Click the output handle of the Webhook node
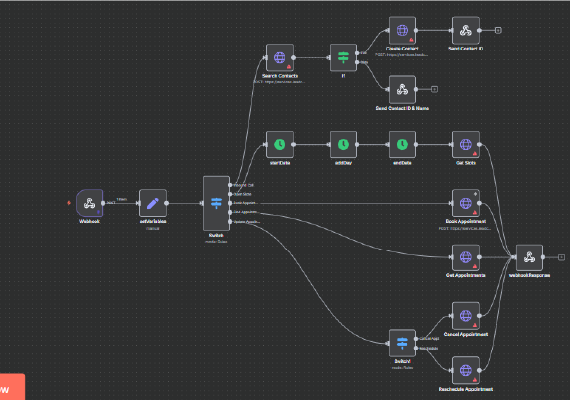 [x=103, y=203]
